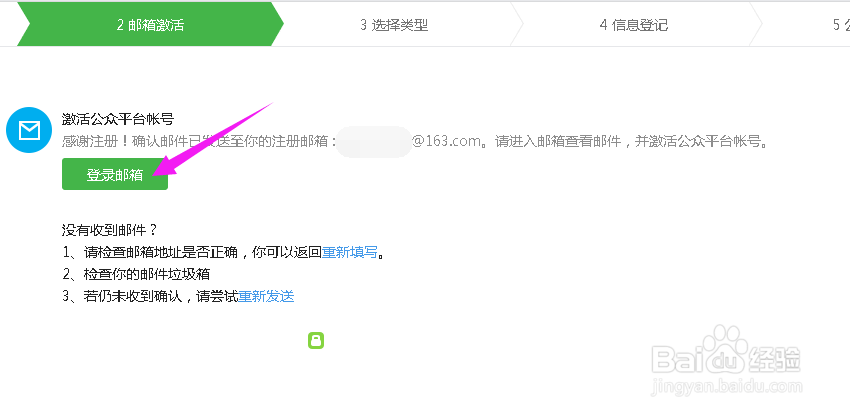Click the jingyan.baidu.com watermark text

(x=727, y=387)
